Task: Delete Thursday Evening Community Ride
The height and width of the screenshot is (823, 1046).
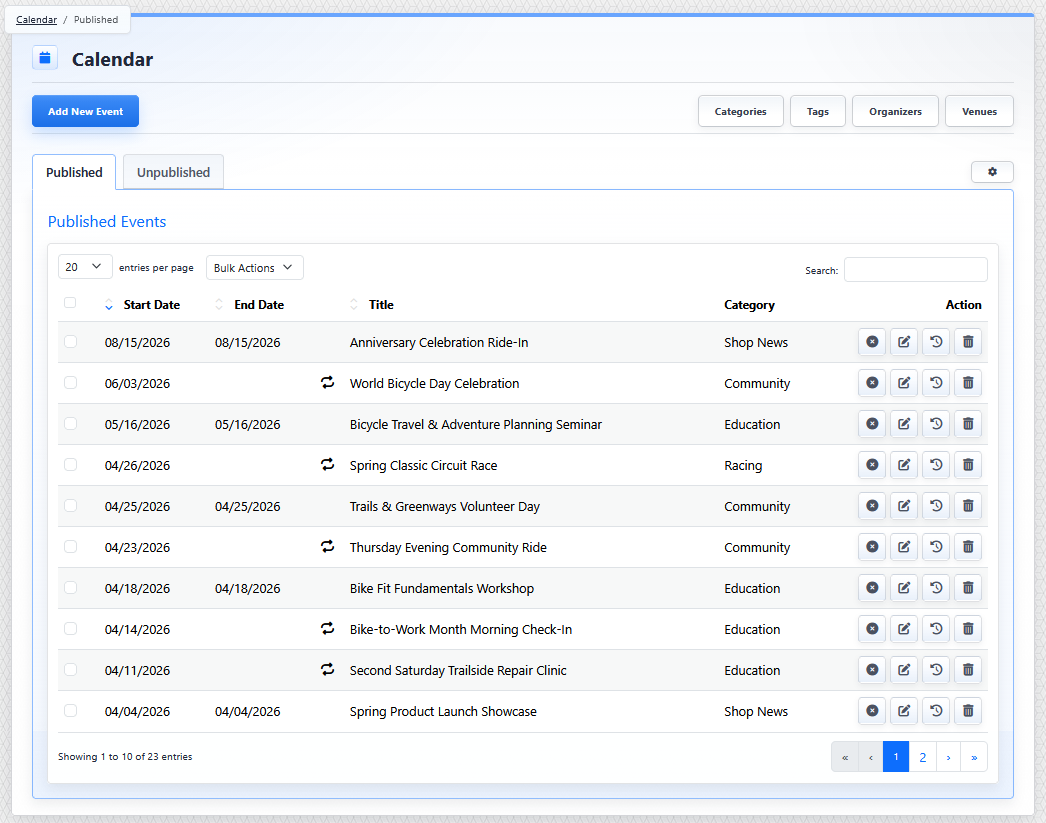Action: [x=968, y=547]
